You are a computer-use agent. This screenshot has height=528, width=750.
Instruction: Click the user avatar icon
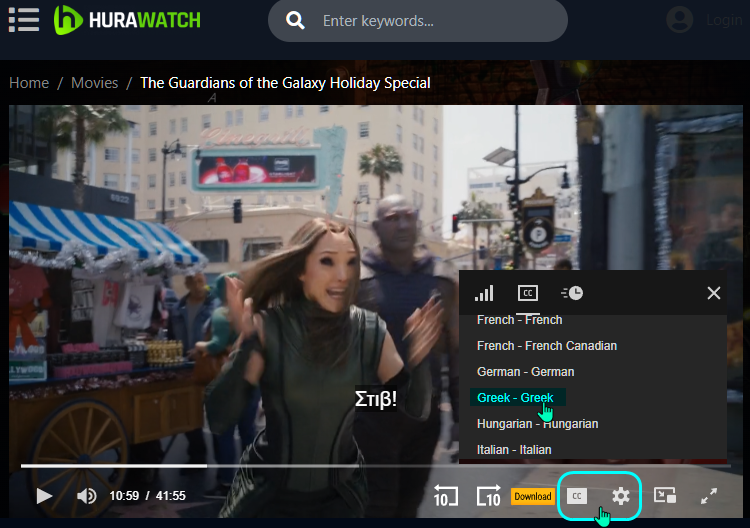(679, 20)
